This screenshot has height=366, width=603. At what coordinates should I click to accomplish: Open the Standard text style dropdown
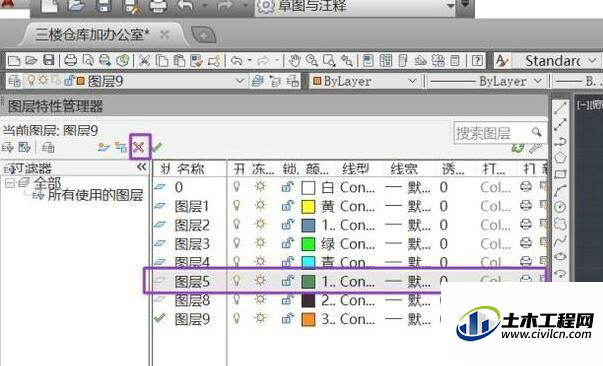[593, 60]
